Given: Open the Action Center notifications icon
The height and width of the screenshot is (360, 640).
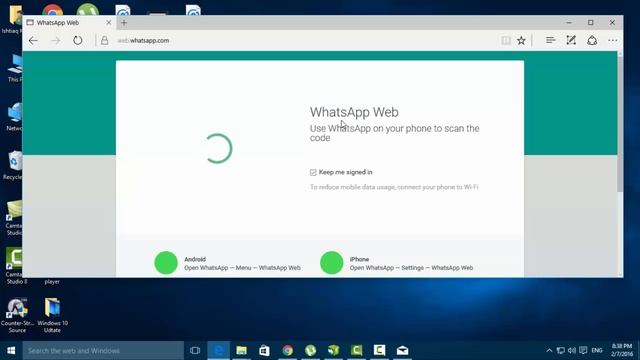Looking at the screenshot, I should click(583, 351).
